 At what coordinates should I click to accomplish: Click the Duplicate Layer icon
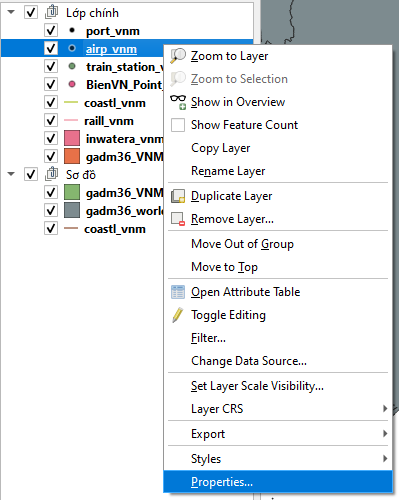(x=178, y=196)
